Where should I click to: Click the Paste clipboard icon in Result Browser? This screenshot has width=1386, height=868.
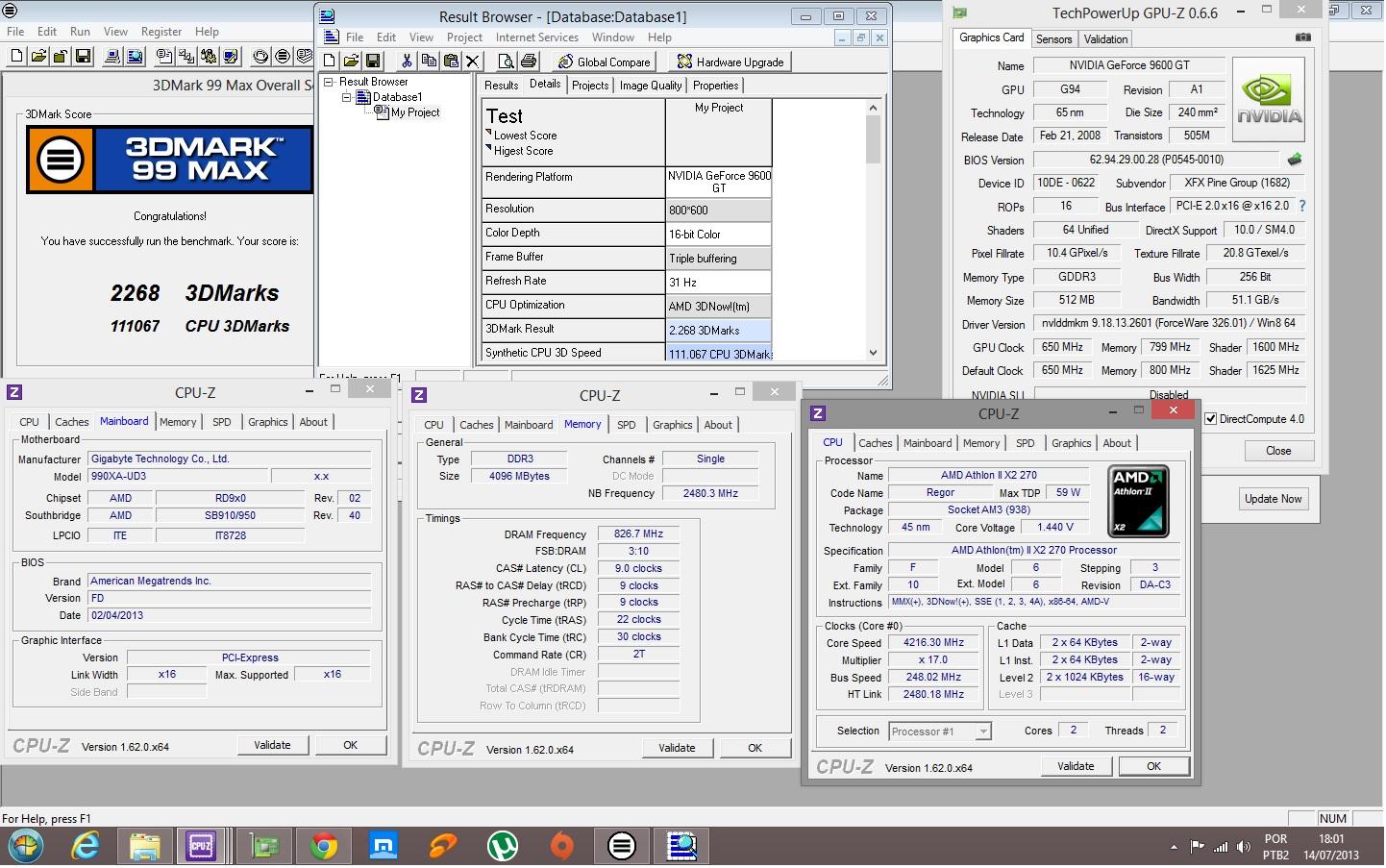tap(451, 62)
